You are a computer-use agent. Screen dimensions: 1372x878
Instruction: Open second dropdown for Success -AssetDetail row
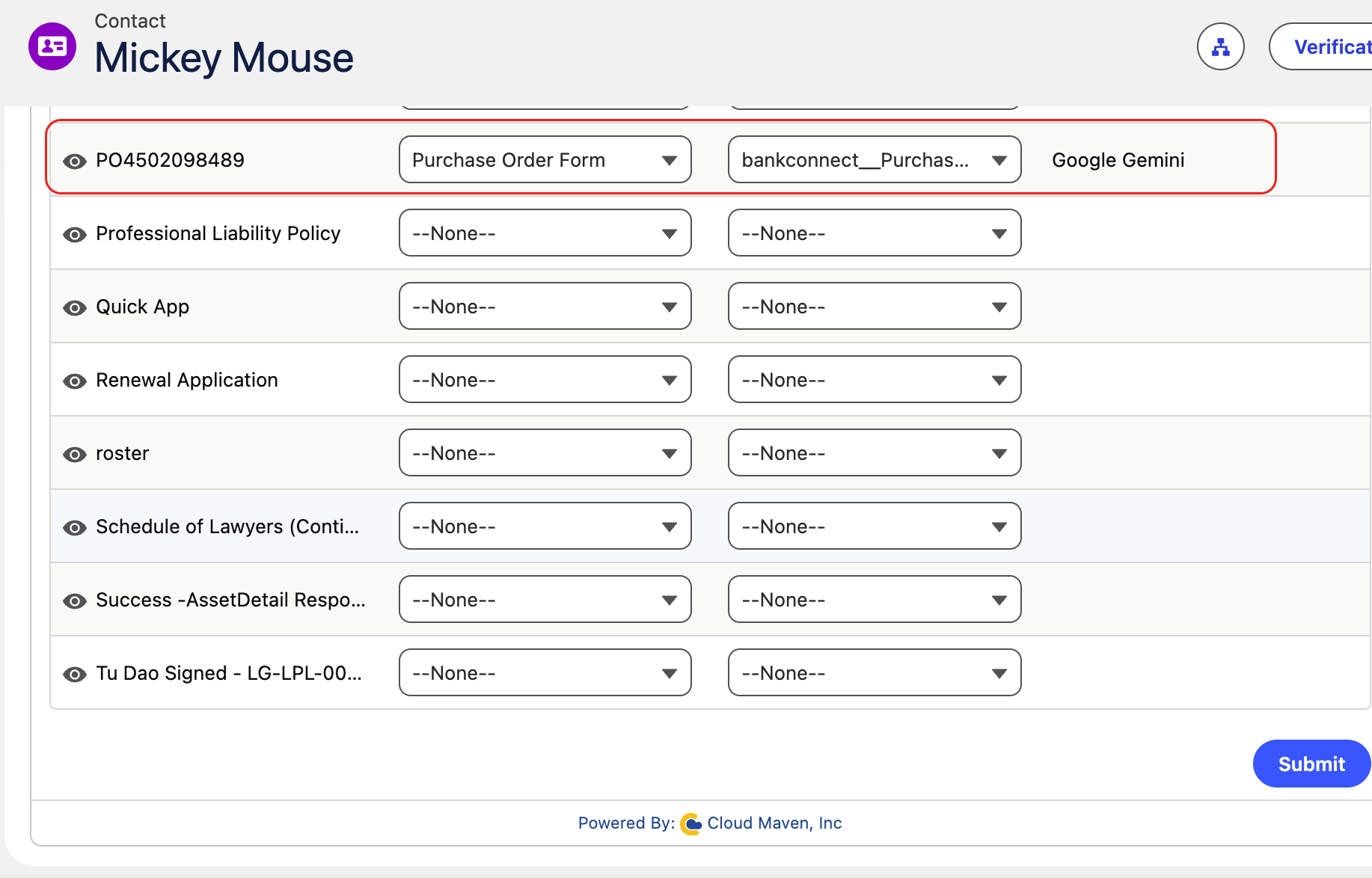pos(875,599)
